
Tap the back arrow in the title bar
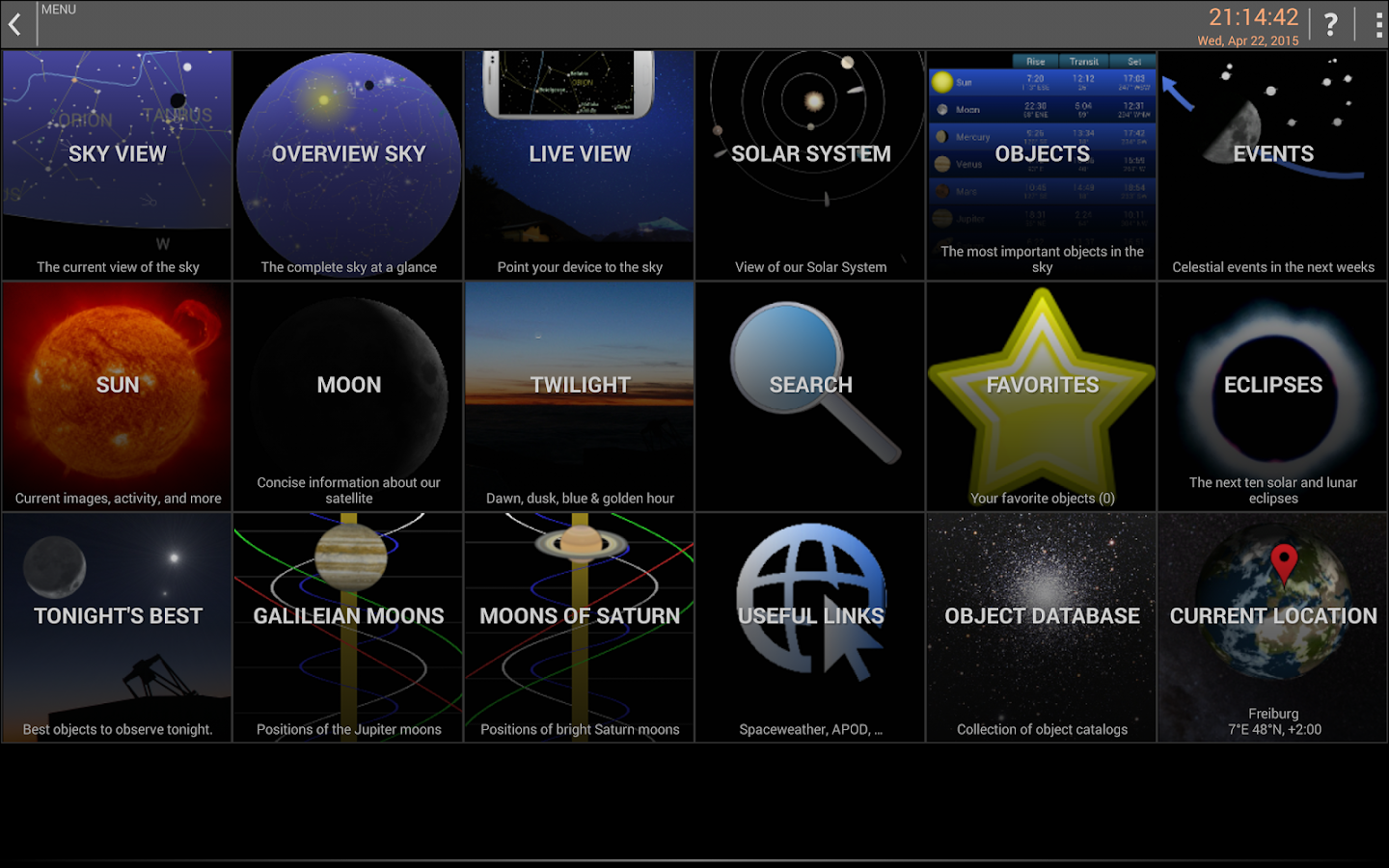pyautogui.click(x=14, y=23)
